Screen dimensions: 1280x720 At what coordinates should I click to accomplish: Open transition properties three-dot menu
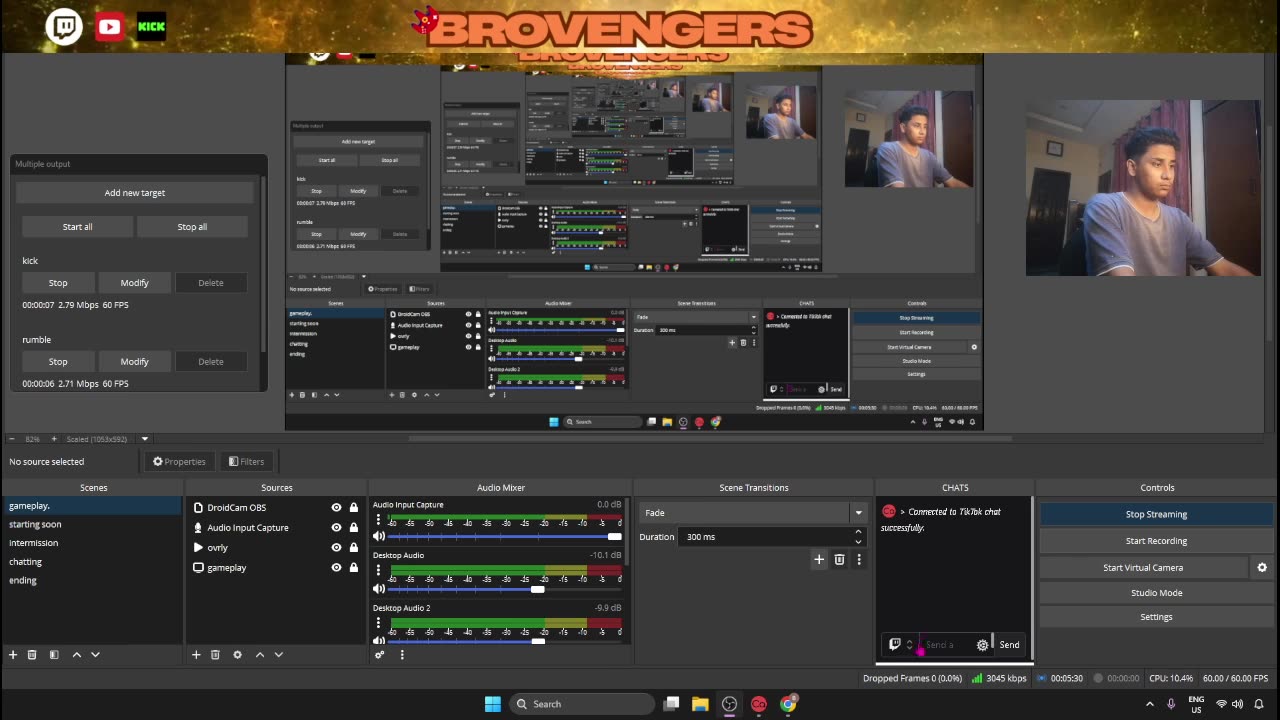click(859, 559)
